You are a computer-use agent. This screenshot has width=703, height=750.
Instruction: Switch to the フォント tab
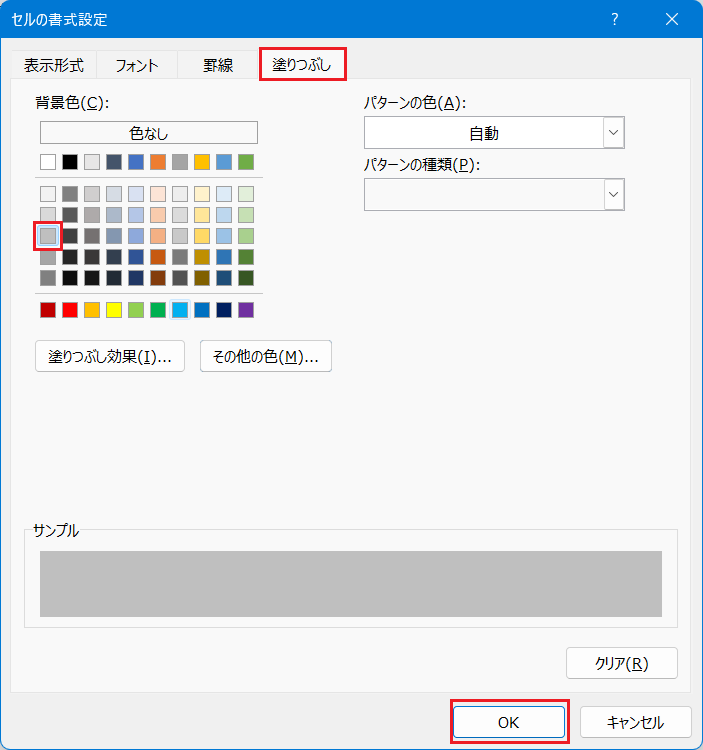[137, 65]
